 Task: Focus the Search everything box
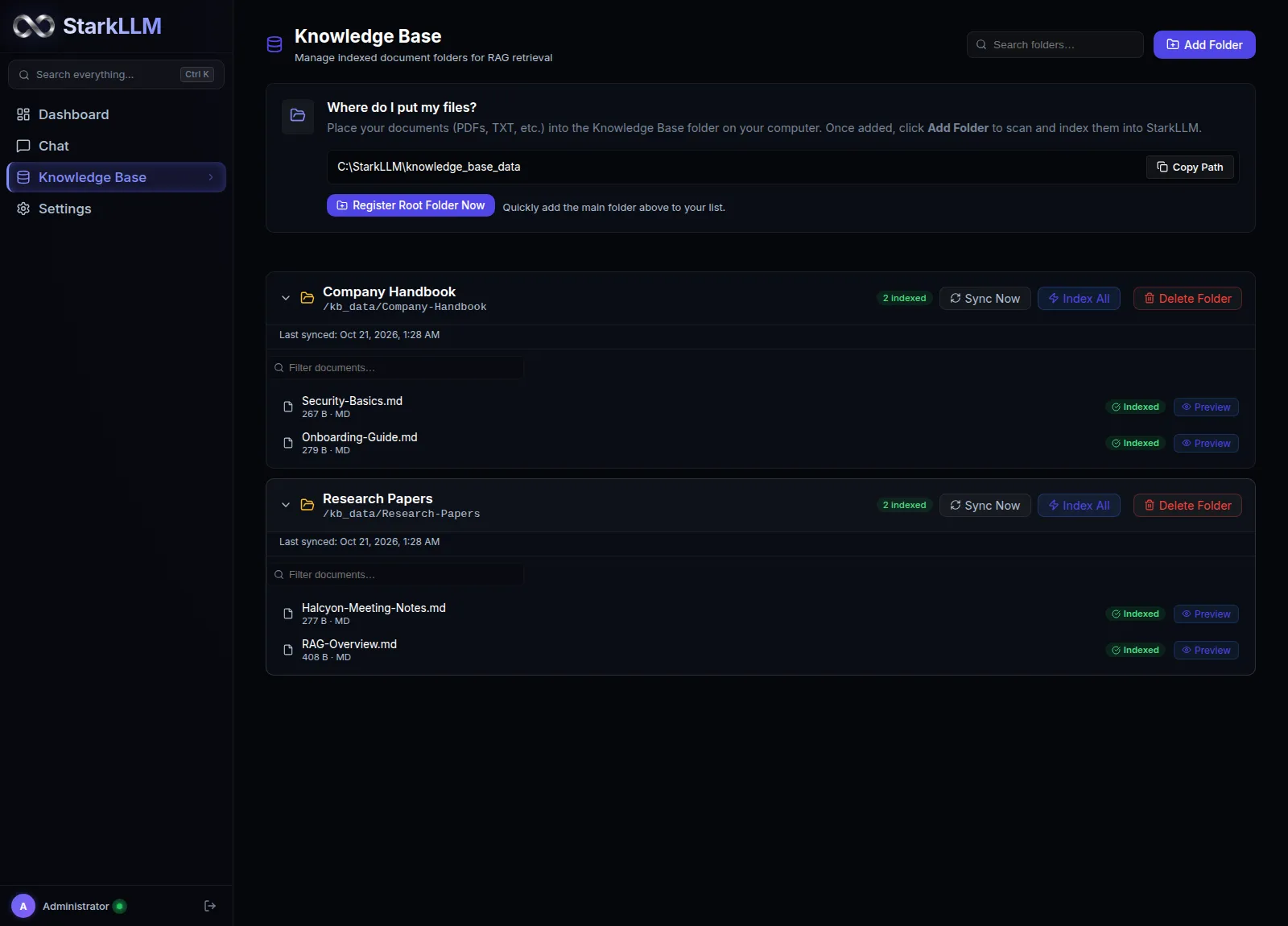point(116,74)
